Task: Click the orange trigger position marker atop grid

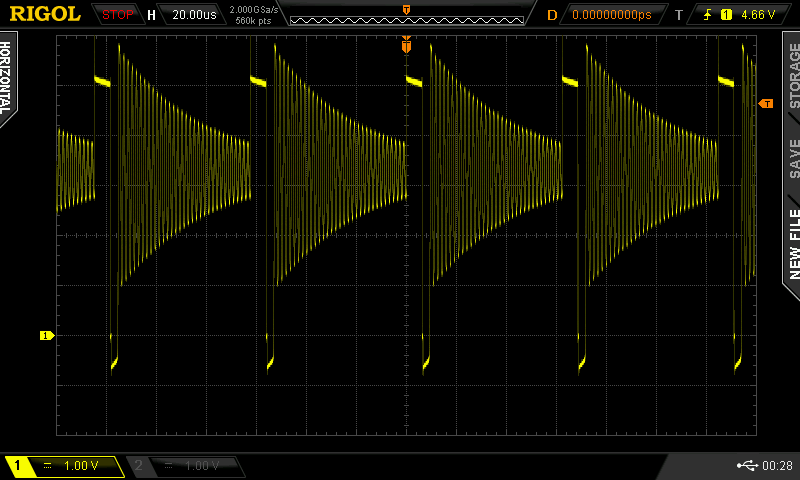Action: tap(406, 45)
